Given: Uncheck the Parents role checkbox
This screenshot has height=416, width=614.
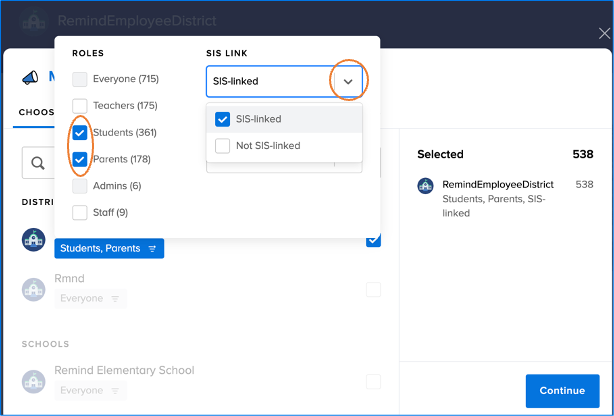Looking at the screenshot, I should pyautogui.click(x=80, y=159).
